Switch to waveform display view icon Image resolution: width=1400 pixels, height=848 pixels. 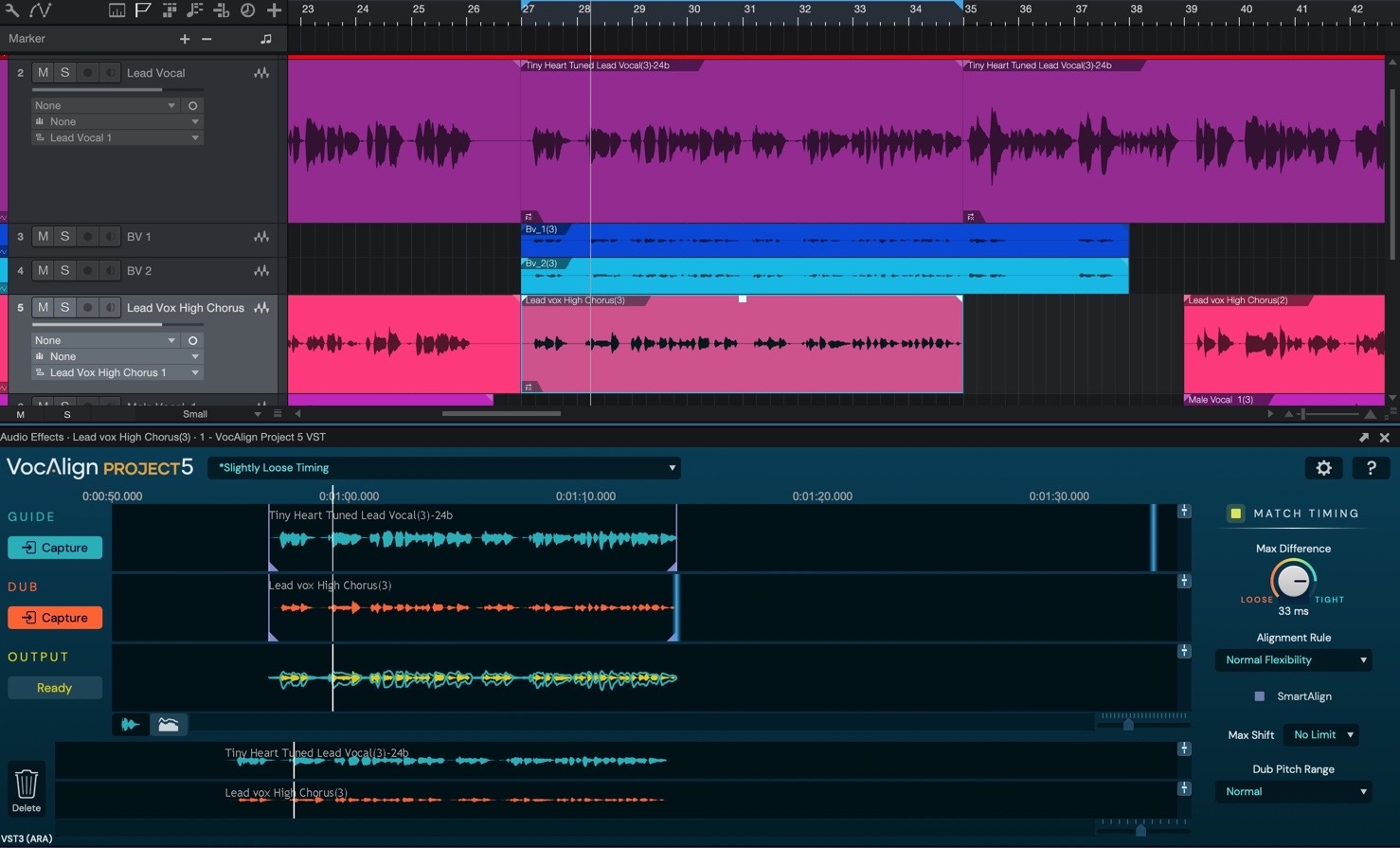pos(130,725)
